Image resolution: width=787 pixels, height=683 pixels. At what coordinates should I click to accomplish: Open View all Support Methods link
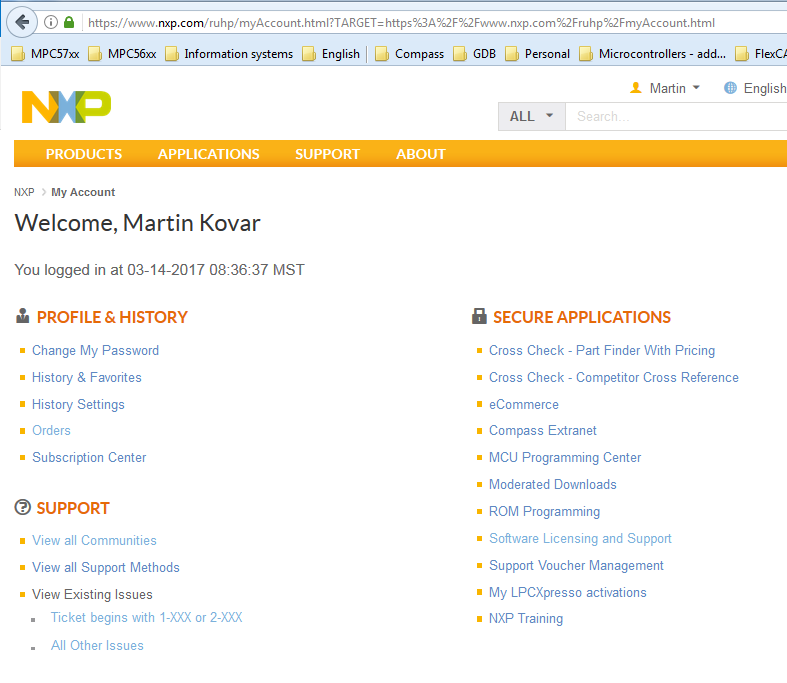[106, 567]
